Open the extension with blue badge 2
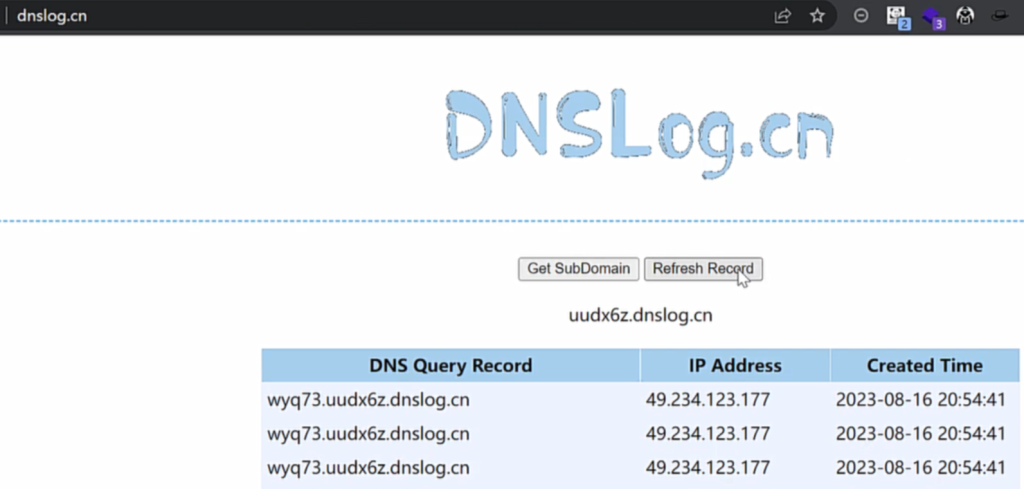Viewport: 1024px width, 489px height. (x=898, y=17)
